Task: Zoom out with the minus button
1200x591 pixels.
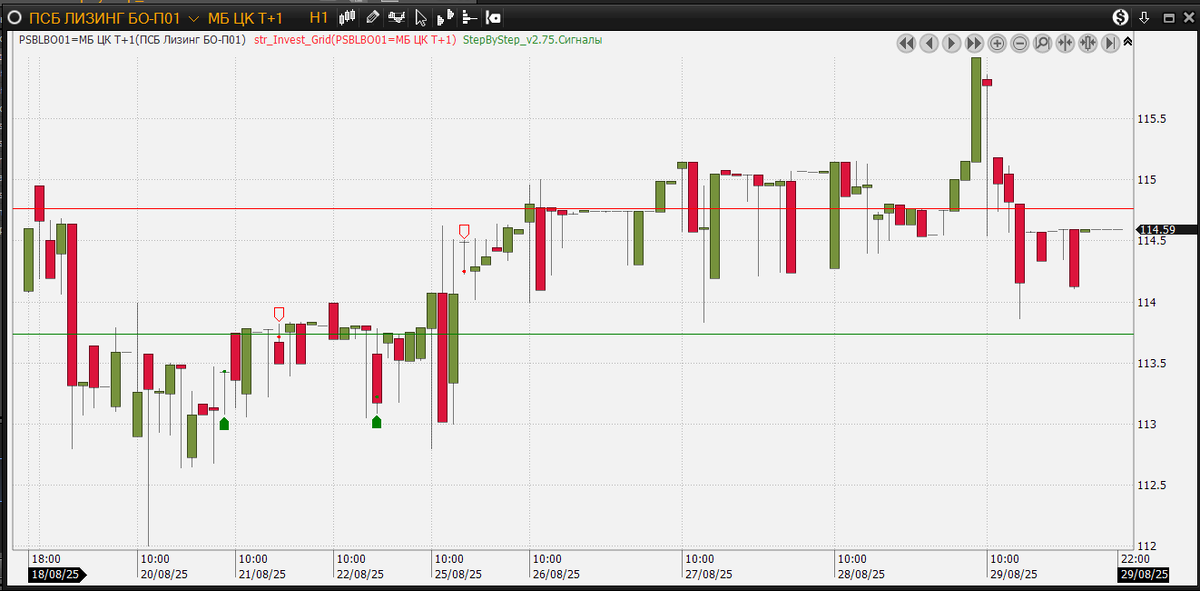Action: coord(1020,43)
